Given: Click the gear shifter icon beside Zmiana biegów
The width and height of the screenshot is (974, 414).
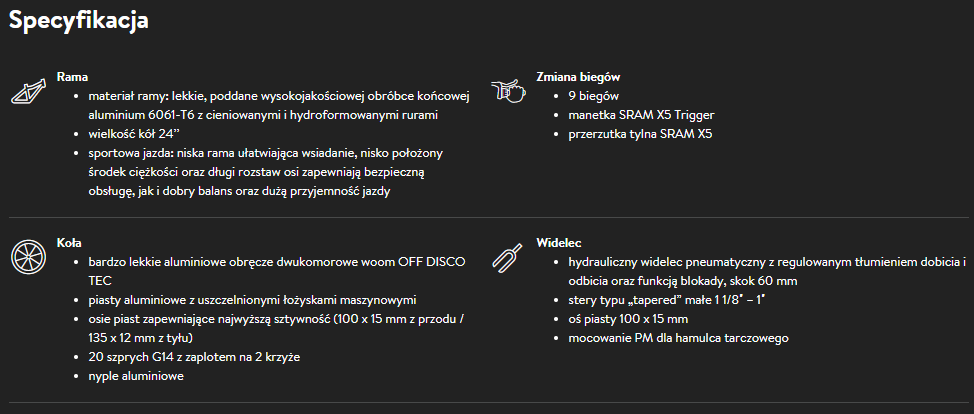Looking at the screenshot, I should [507, 91].
